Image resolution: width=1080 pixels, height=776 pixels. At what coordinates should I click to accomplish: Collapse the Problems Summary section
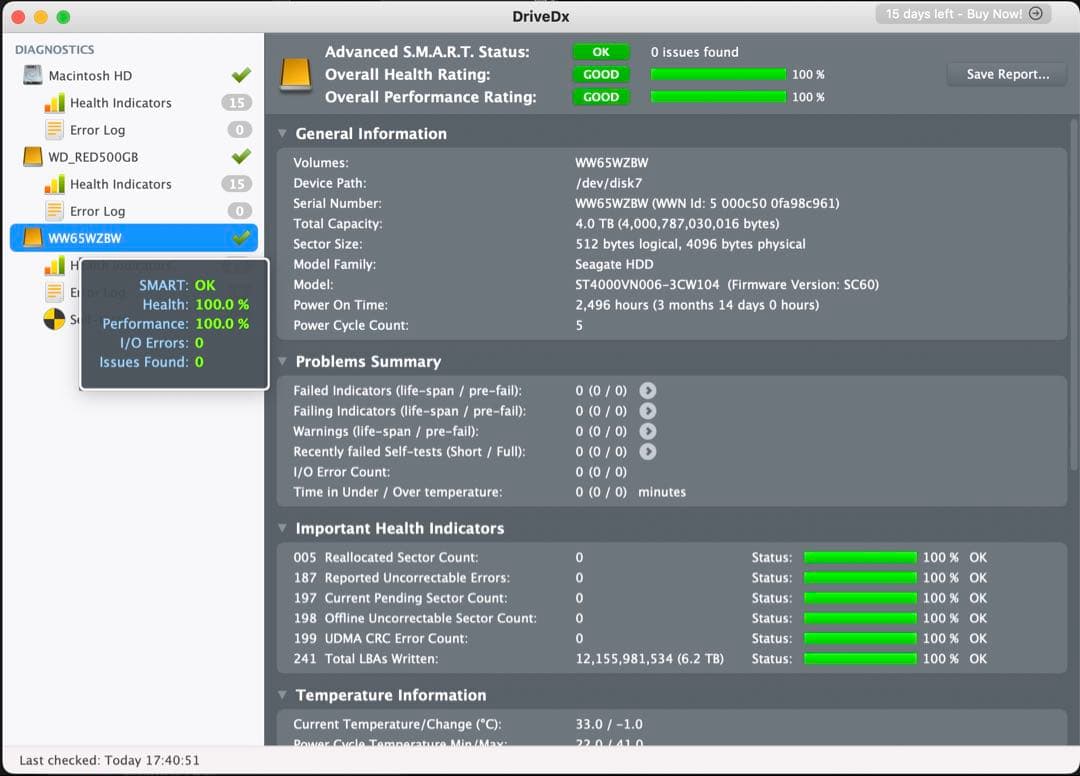(x=282, y=361)
